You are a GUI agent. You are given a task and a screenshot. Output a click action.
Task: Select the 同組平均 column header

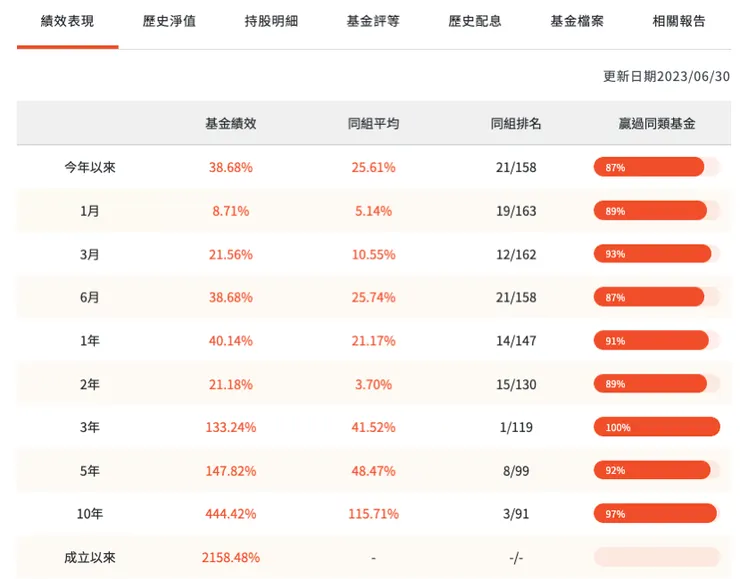pos(373,124)
